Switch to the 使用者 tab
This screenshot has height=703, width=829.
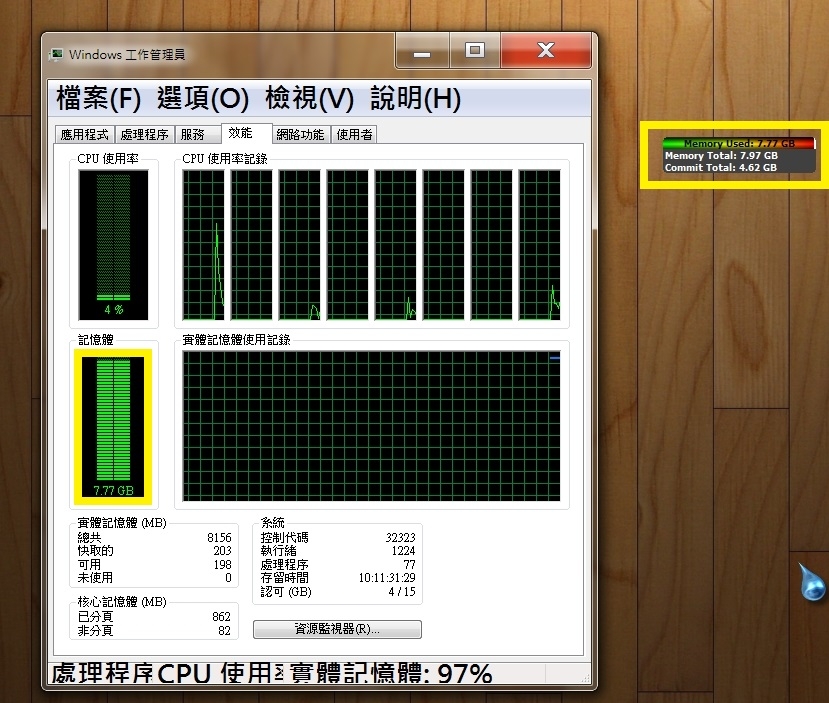[354, 135]
